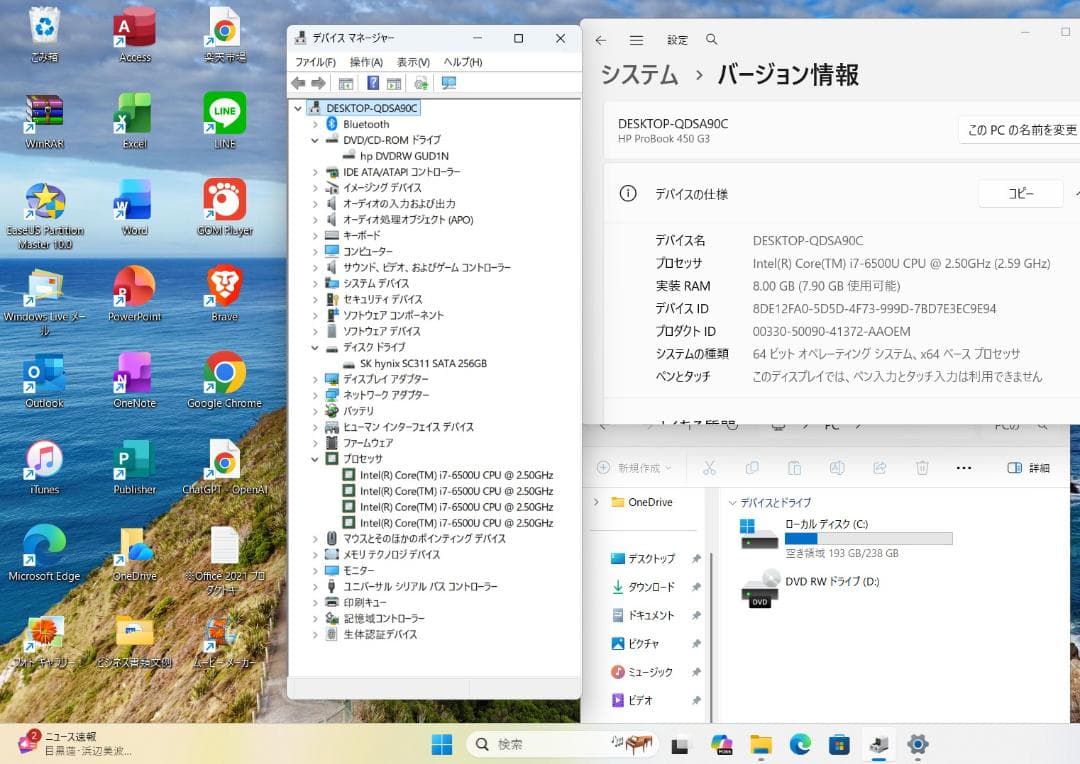Click the Copy icon in File Explorer toolbar
1080x764 pixels.
click(752, 467)
